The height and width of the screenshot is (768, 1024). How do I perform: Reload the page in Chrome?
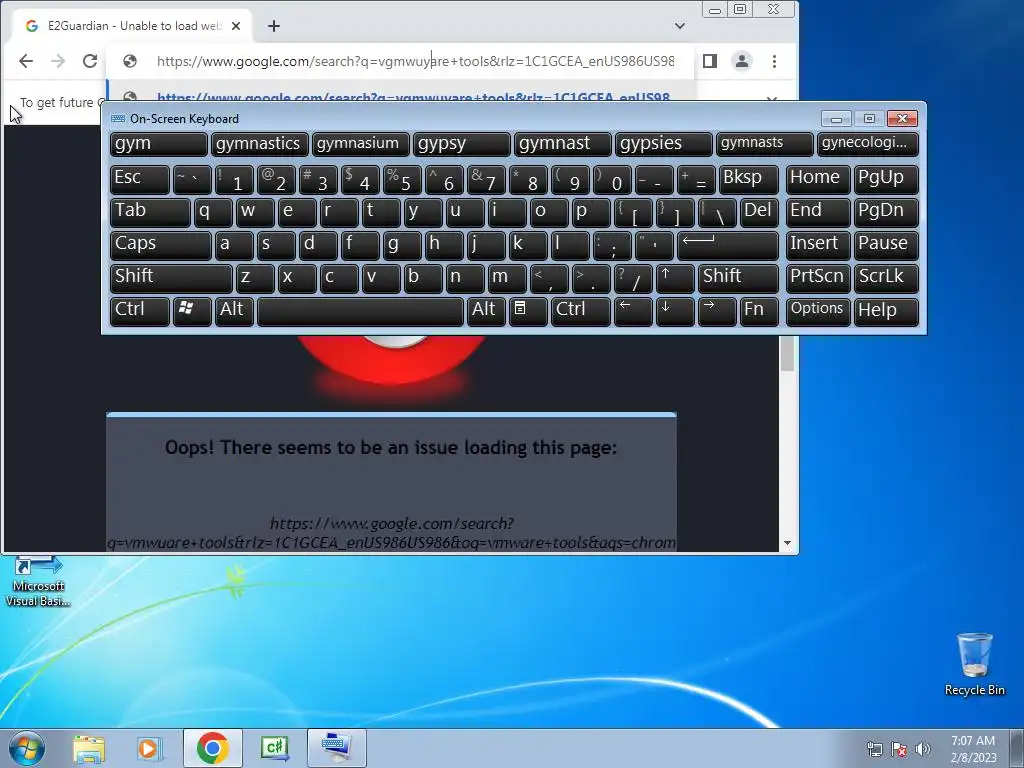[x=90, y=61]
